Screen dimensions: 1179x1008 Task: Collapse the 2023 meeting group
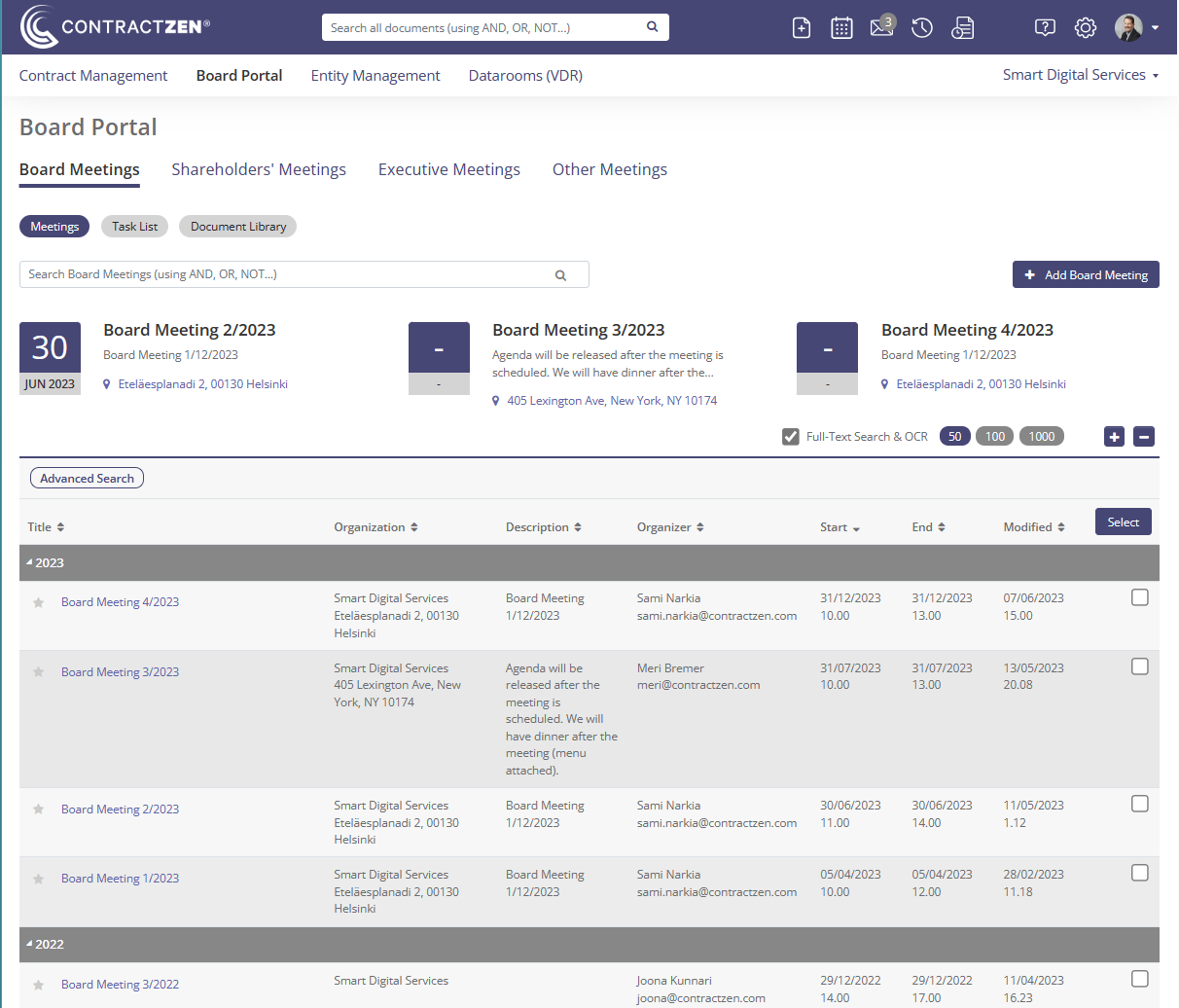(x=29, y=562)
